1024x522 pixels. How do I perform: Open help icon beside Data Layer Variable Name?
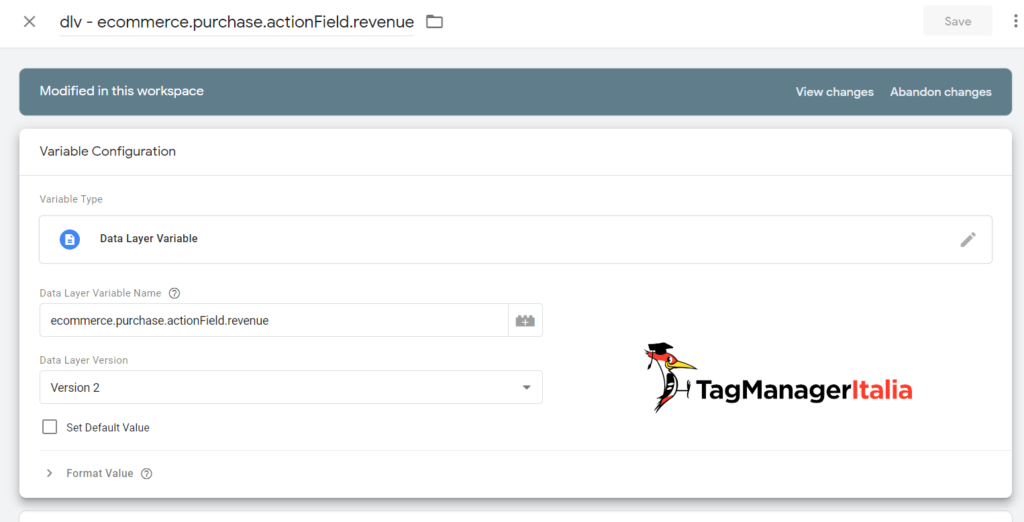[x=174, y=293]
